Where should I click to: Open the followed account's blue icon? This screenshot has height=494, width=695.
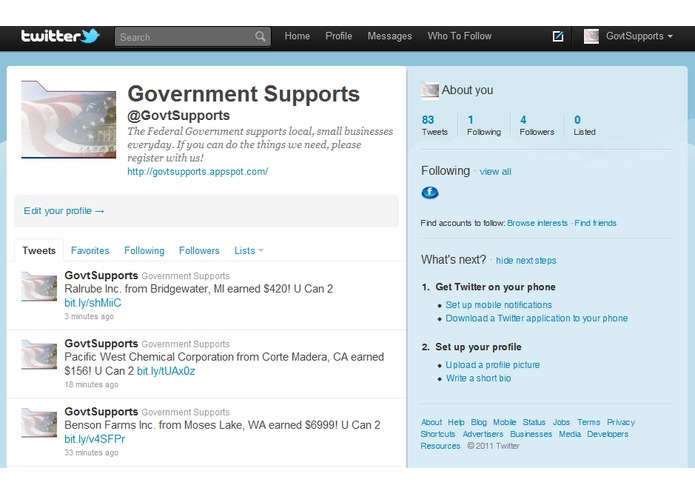[x=429, y=193]
